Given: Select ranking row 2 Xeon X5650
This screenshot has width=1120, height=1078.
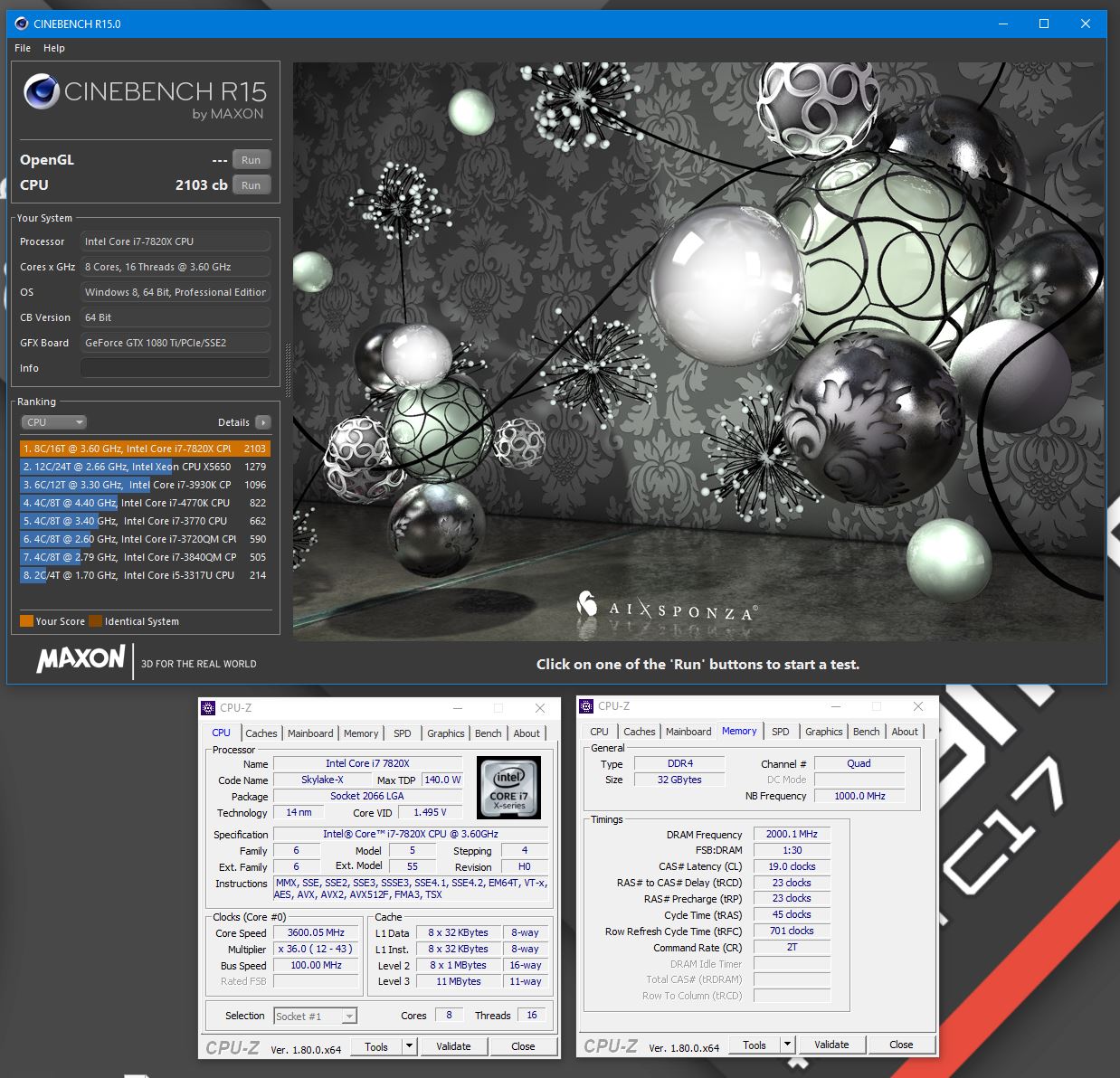Looking at the screenshot, I should tap(145, 467).
